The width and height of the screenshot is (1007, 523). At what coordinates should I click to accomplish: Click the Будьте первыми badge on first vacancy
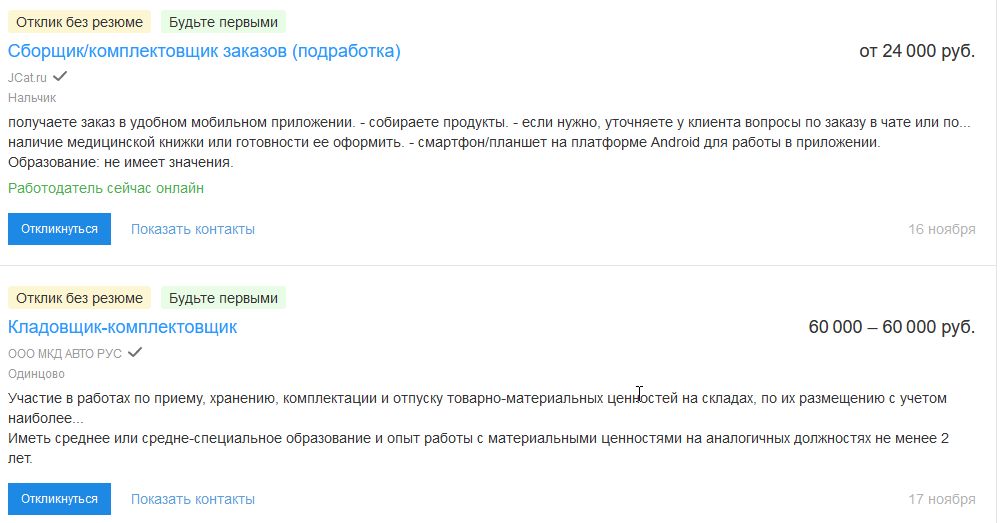point(223,22)
